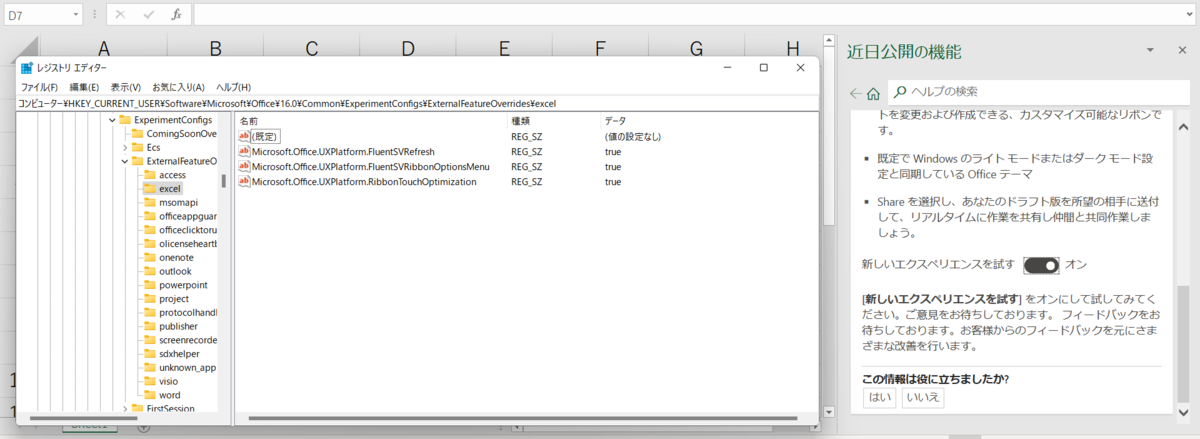This screenshot has width=1200, height=439.
Task: Select the officeappguard key folder
Action: click(180, 216)
